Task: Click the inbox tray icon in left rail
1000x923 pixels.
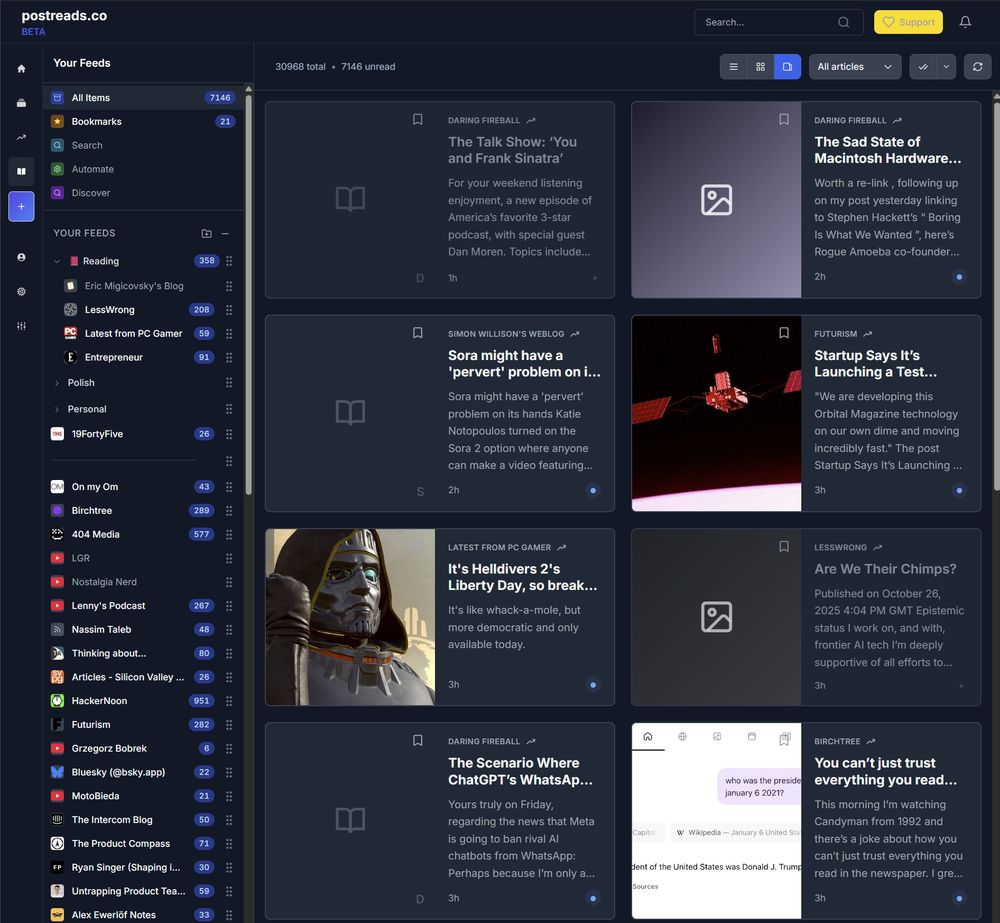Action: (x=21, y=103)
